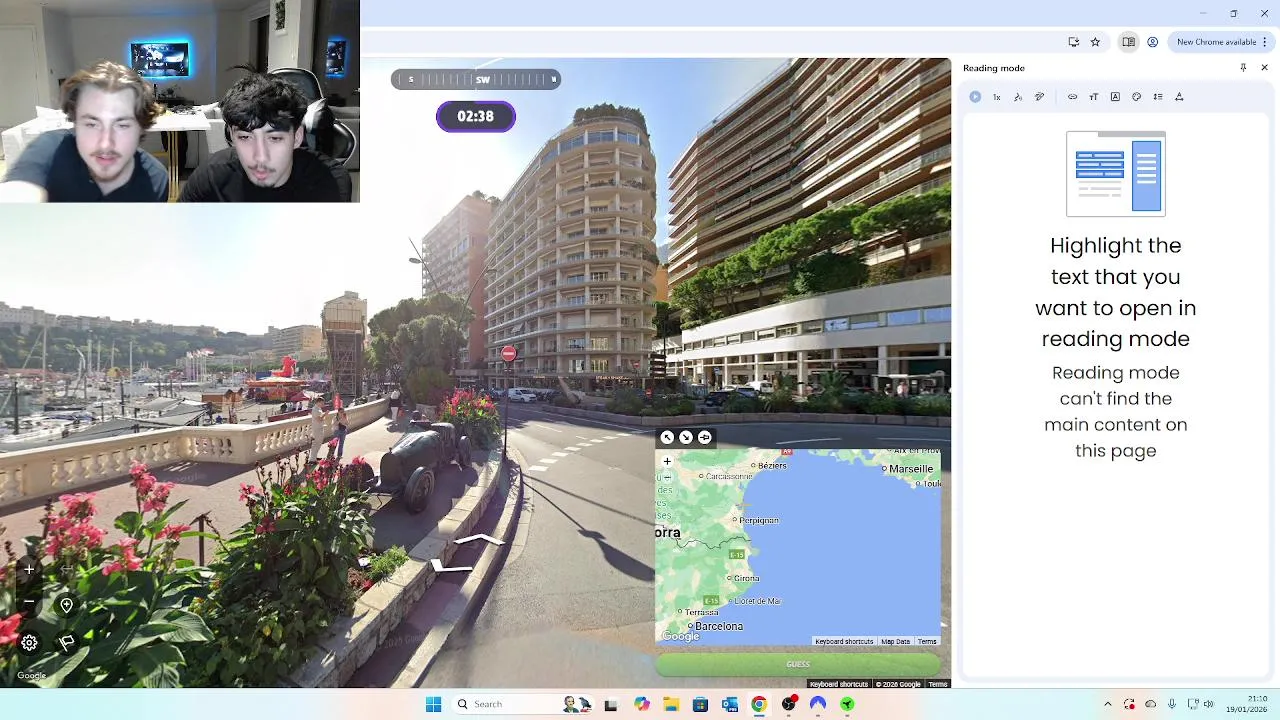This screenshot has width=1280, height=720.
Task: Click the Girona label on the map
Action: (x=746, y=578)
